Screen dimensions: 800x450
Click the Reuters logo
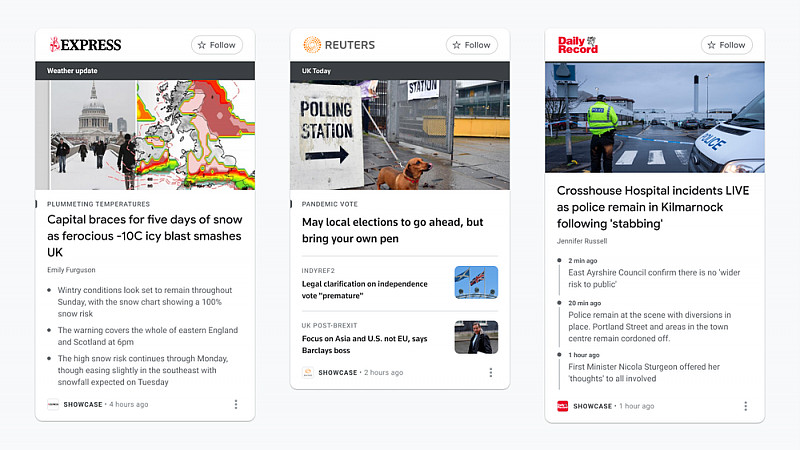point(339,45)
